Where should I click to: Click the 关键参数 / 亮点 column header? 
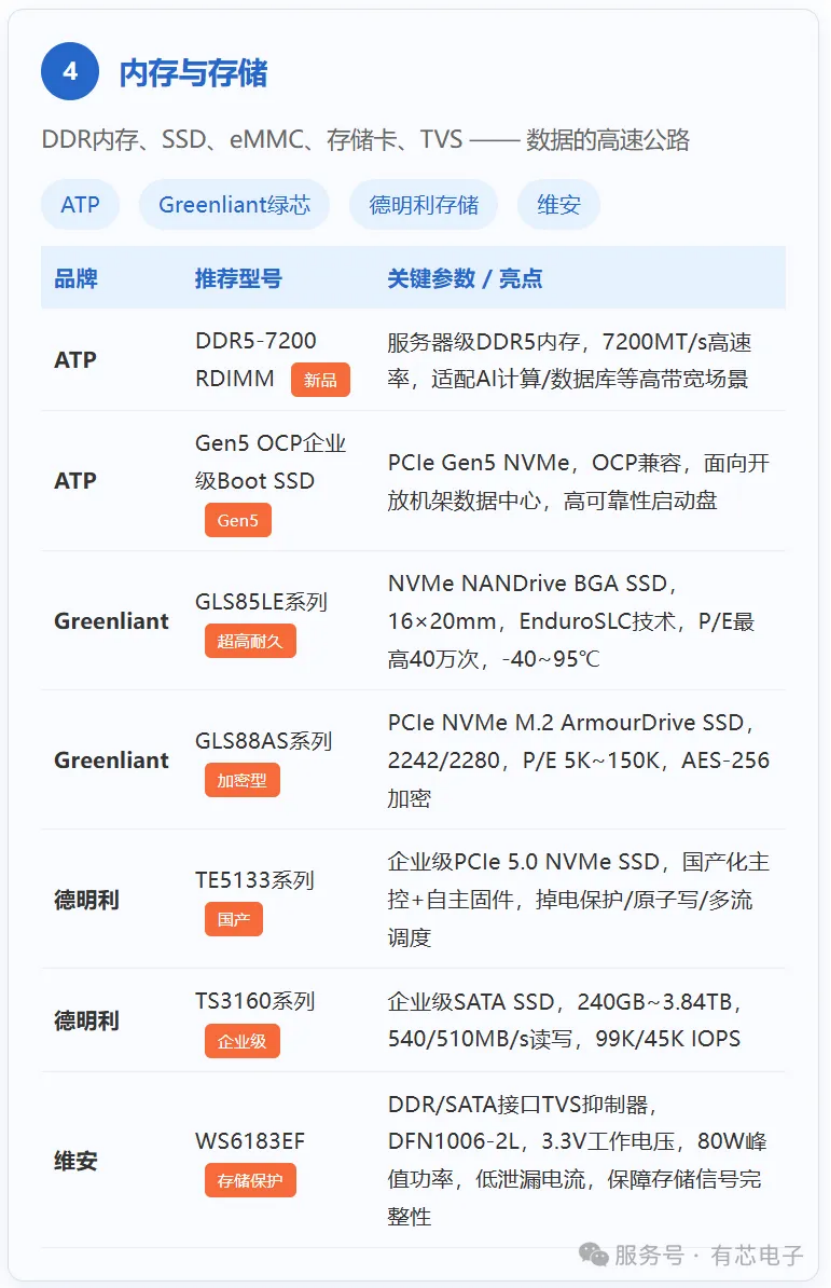465,278
